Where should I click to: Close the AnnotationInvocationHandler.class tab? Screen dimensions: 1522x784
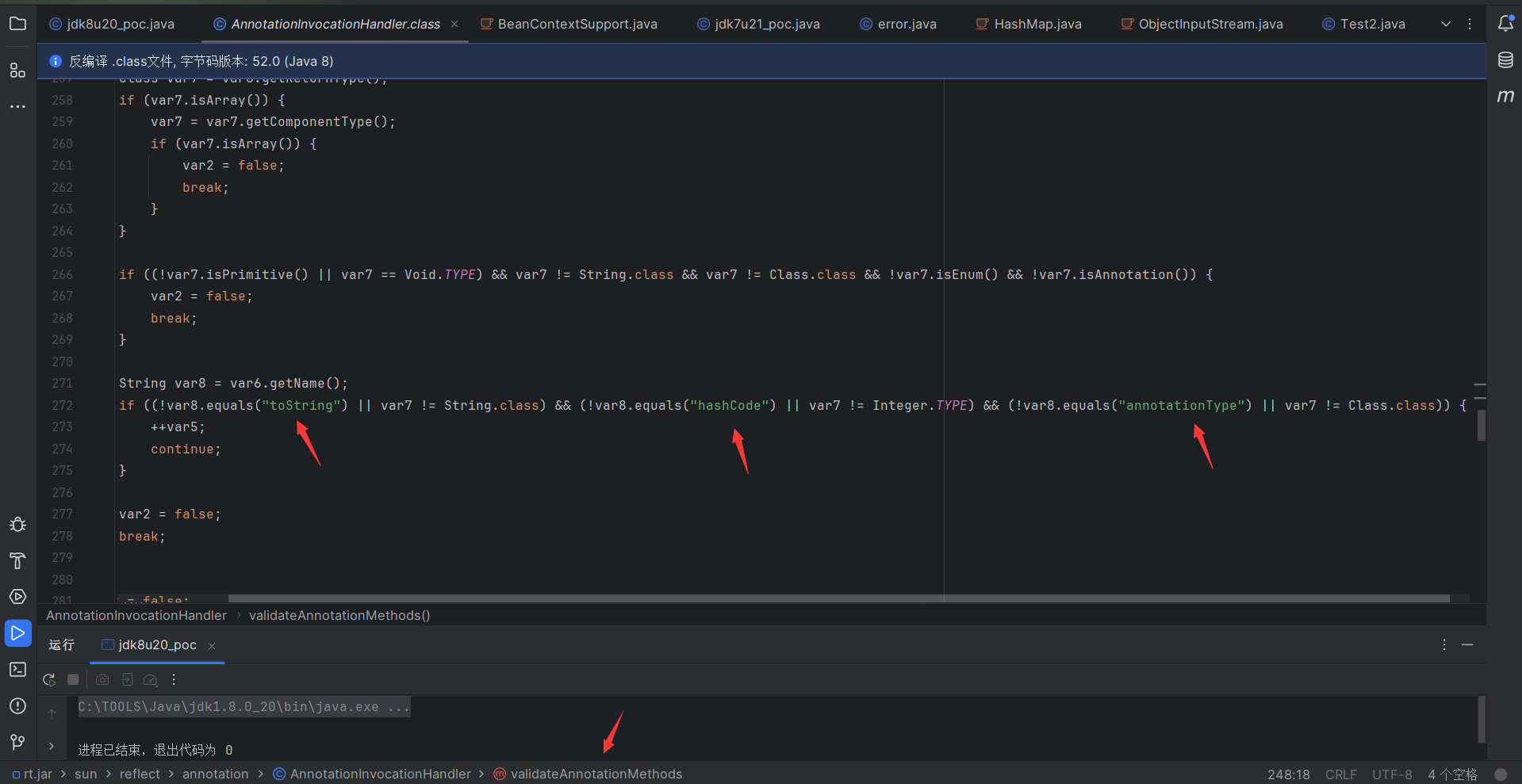coord(454,24)
